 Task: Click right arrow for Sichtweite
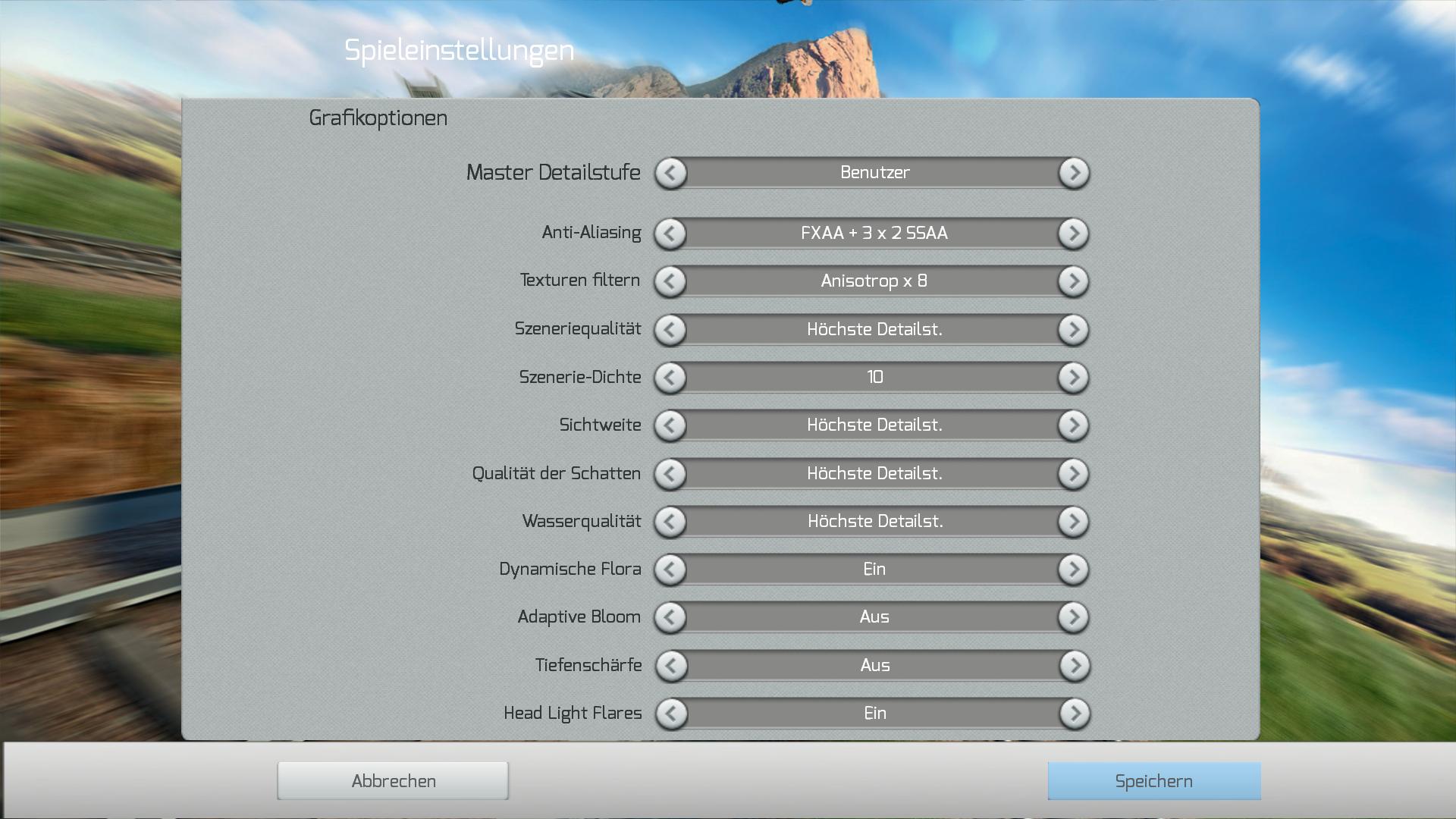1073,425
